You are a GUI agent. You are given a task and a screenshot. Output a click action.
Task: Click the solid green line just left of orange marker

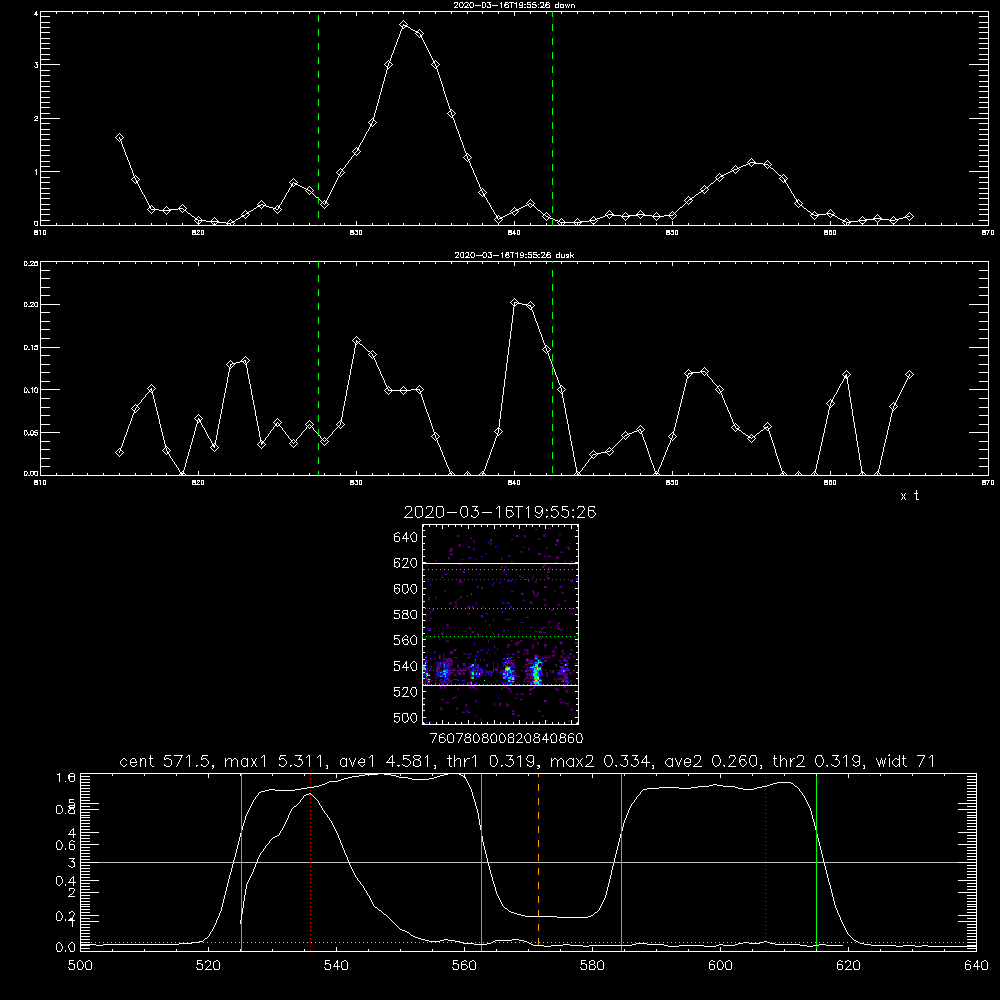tap(482, 861)
